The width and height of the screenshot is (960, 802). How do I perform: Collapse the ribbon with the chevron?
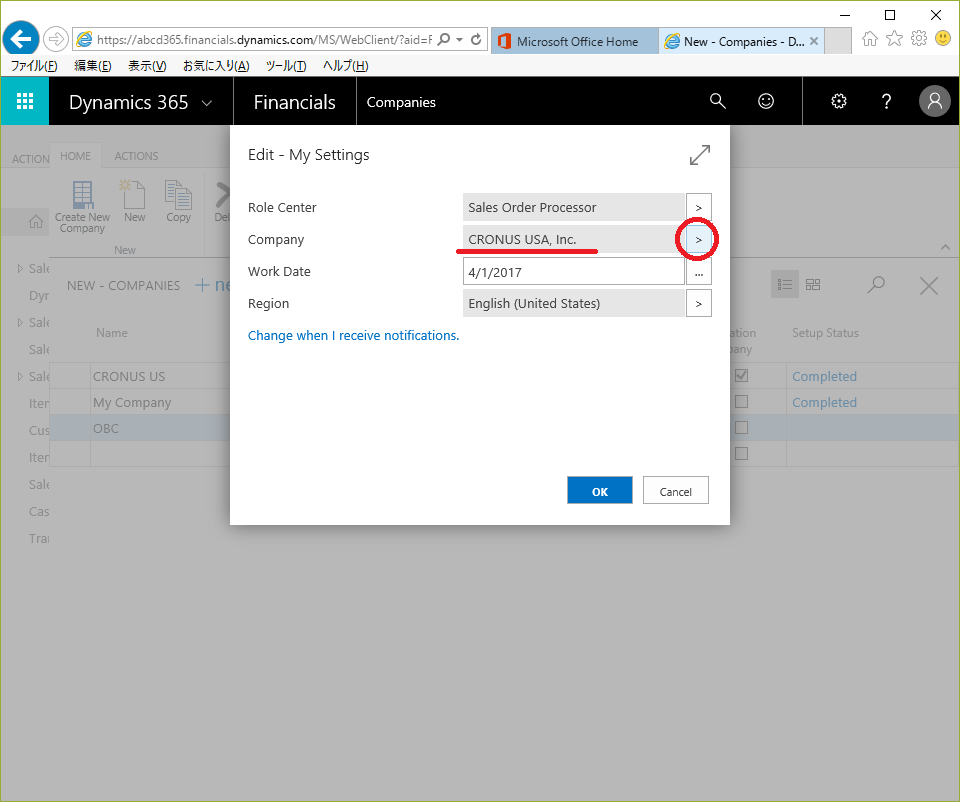click(945, 247)
